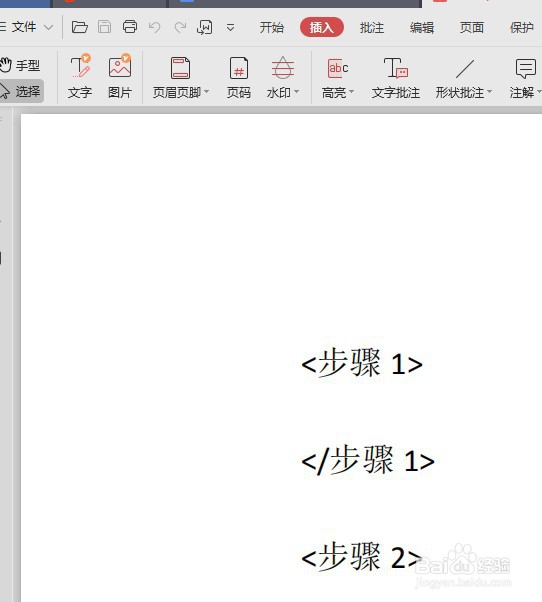
Task: Switch to the 开始 tab
Action: click(x=272, y=28)
